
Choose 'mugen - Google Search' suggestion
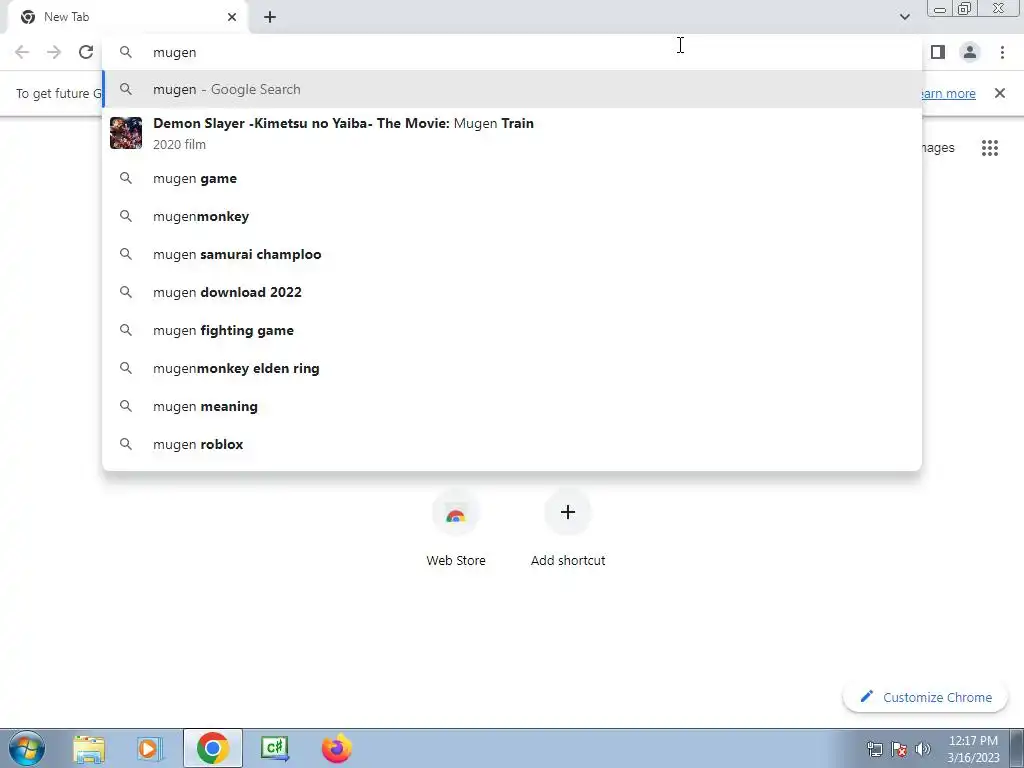click(x=513, y=89)
